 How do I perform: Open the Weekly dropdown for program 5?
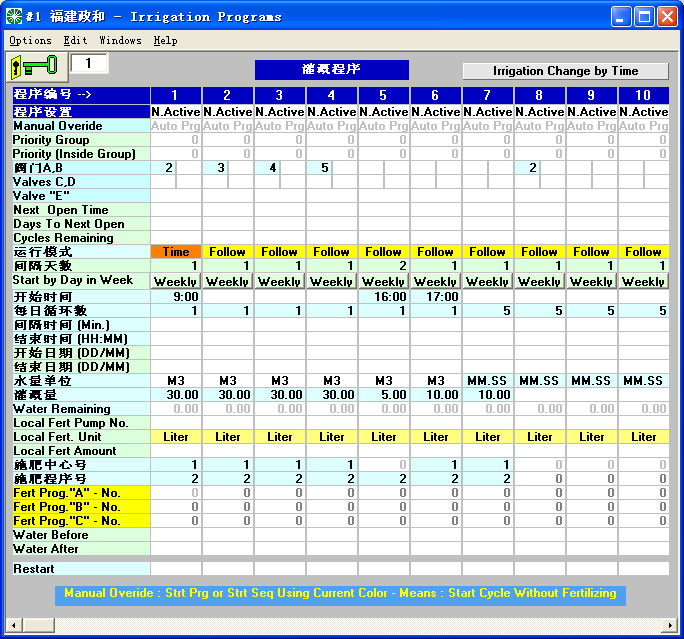coord(384,282)
